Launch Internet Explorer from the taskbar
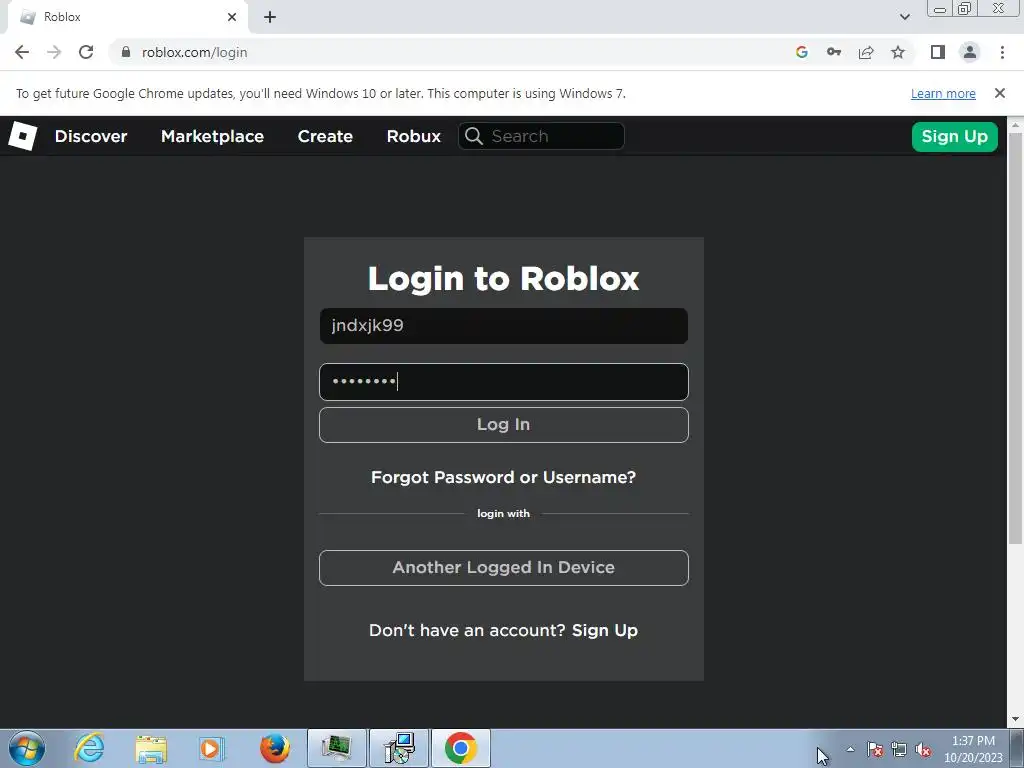The height and width of the screenshot is (768, 1024). pos(89,748)
